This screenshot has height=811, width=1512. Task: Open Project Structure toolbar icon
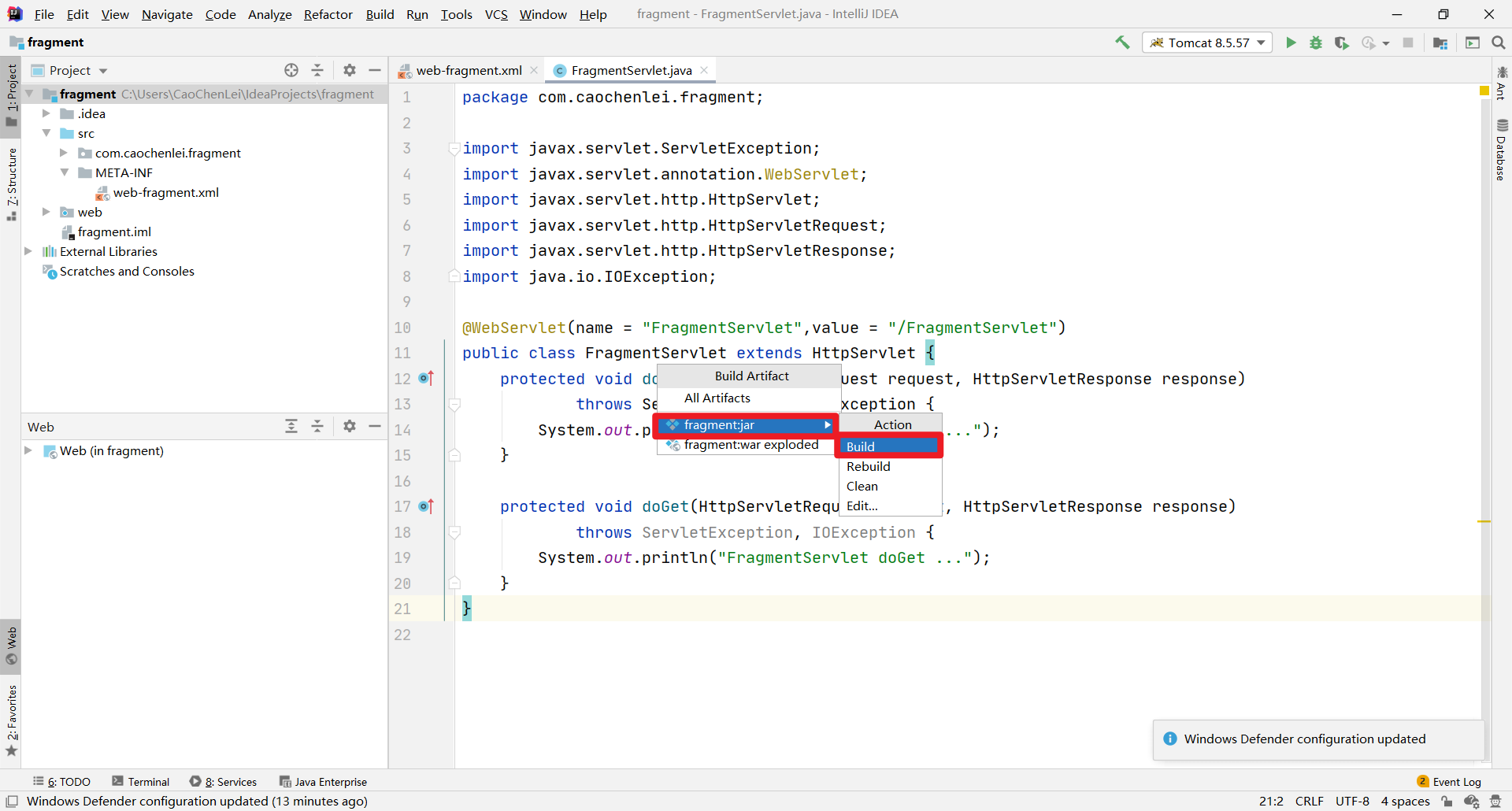[x=1440, y=43]
